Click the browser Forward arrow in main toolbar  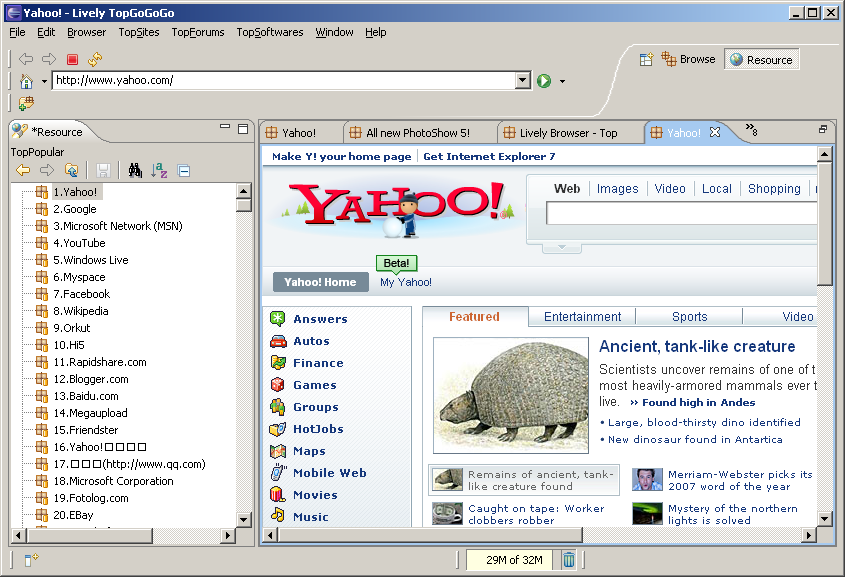(49, 59)
